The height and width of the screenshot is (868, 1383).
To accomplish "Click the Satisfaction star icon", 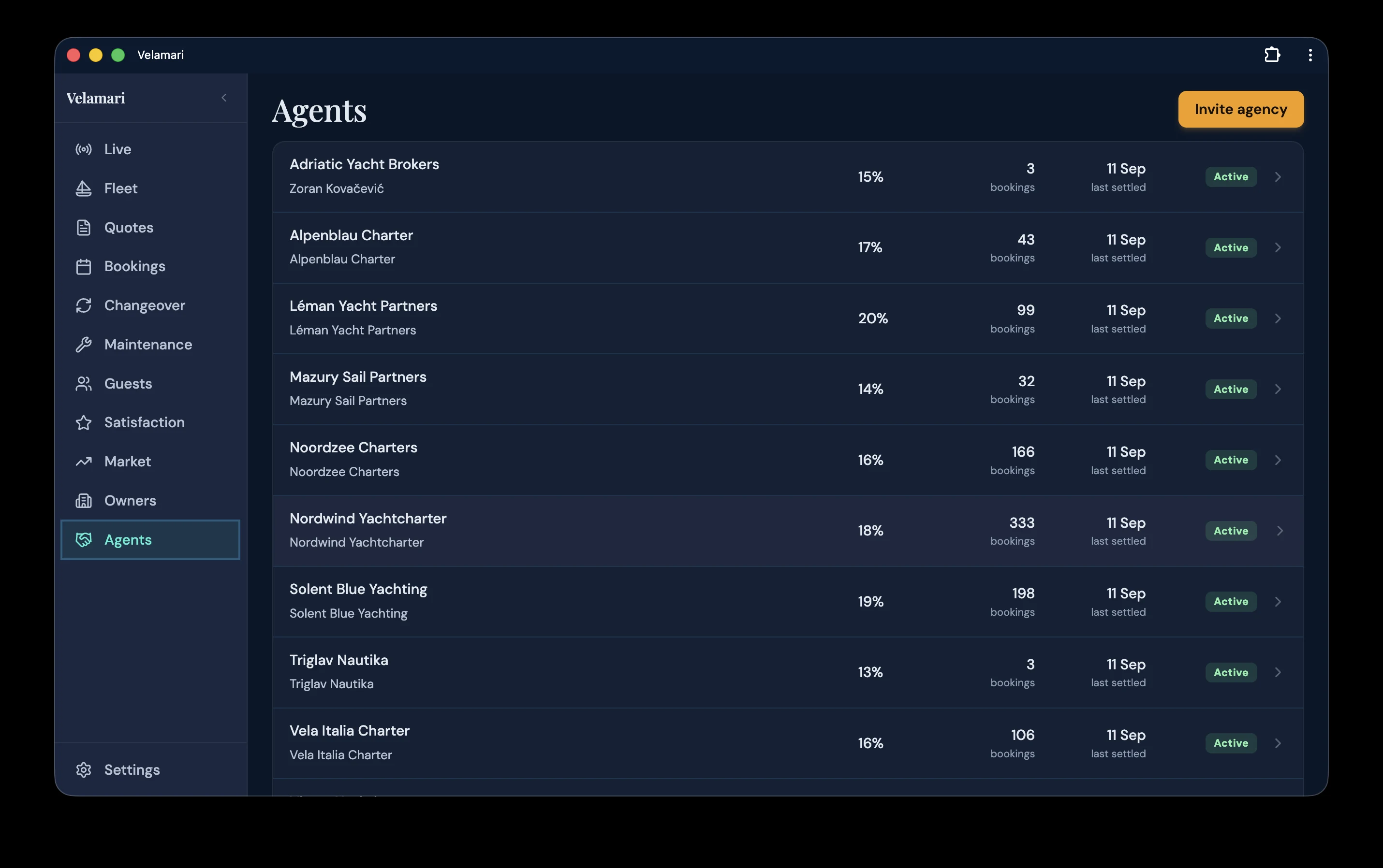I will 84,422.
